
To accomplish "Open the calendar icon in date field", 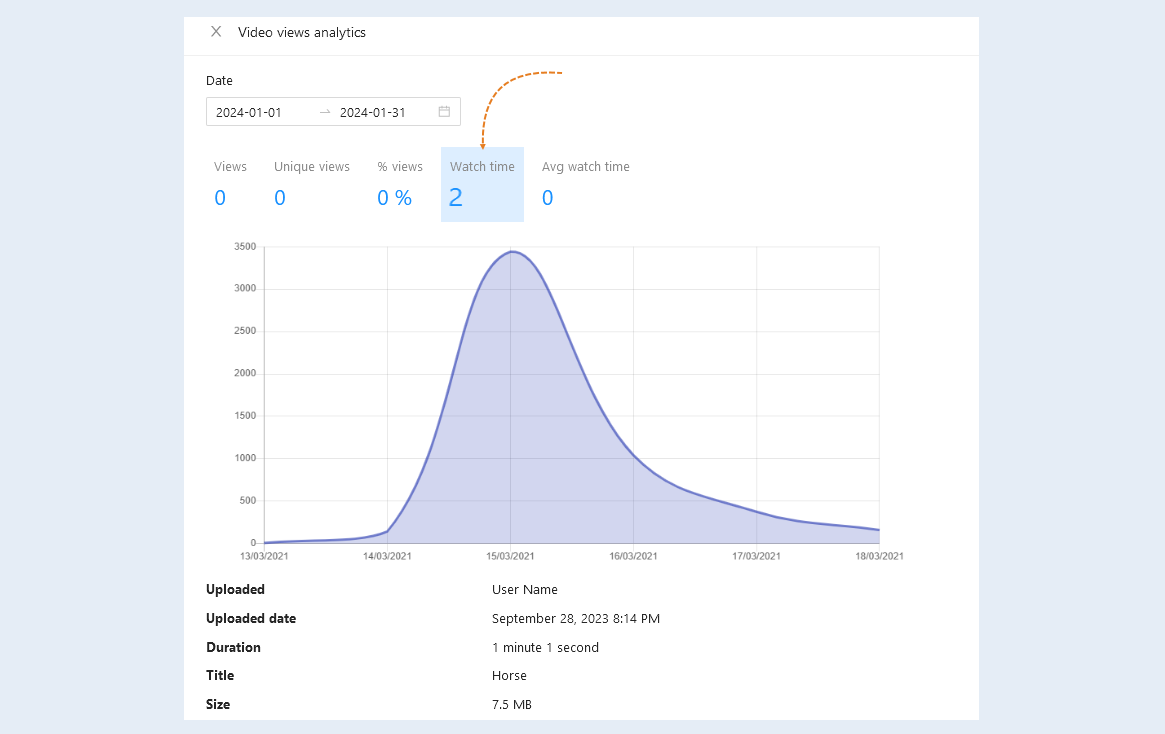I will (x=444, y=111).
